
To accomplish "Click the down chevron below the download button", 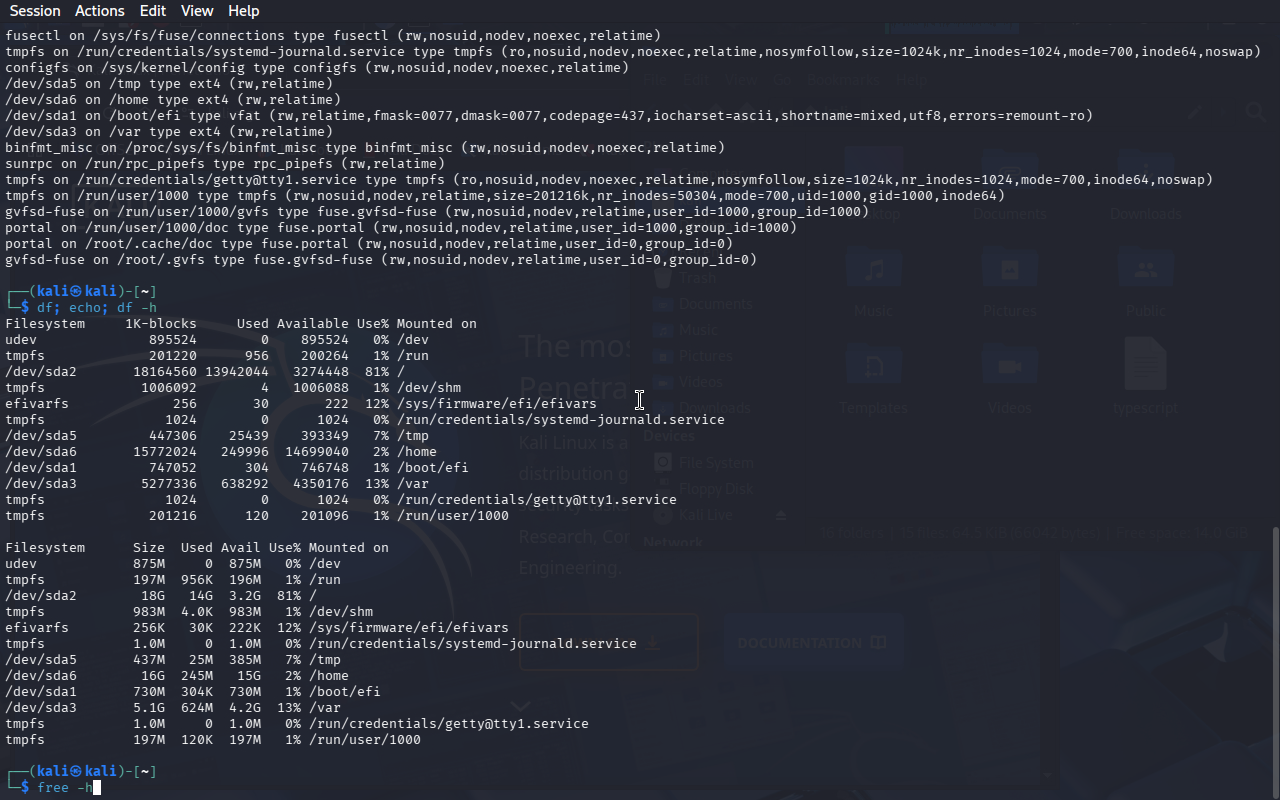I will pos(521,708).
